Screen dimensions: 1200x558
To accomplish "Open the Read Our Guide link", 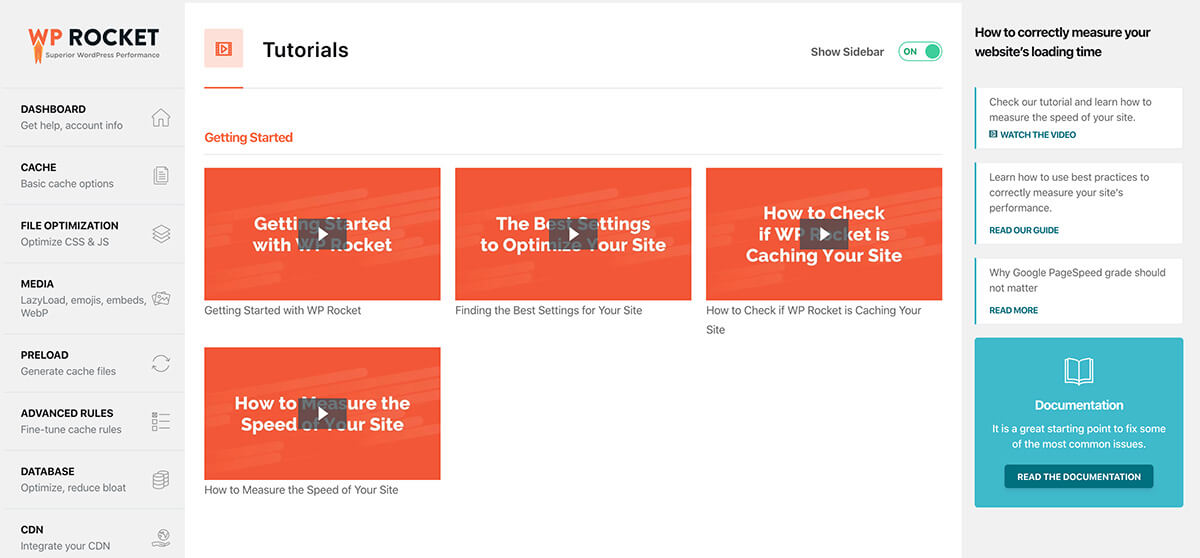I will tap(1024, 230).
